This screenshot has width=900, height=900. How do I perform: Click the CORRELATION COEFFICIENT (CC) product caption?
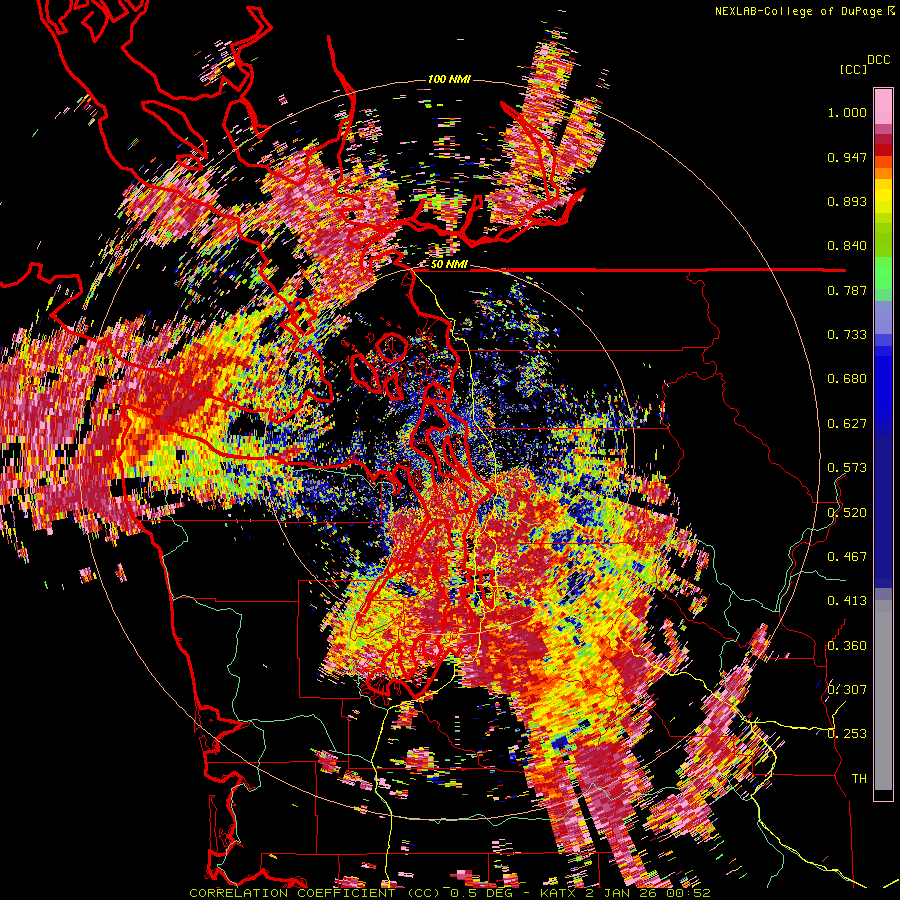pyautogui.click(x=315, y=893)
